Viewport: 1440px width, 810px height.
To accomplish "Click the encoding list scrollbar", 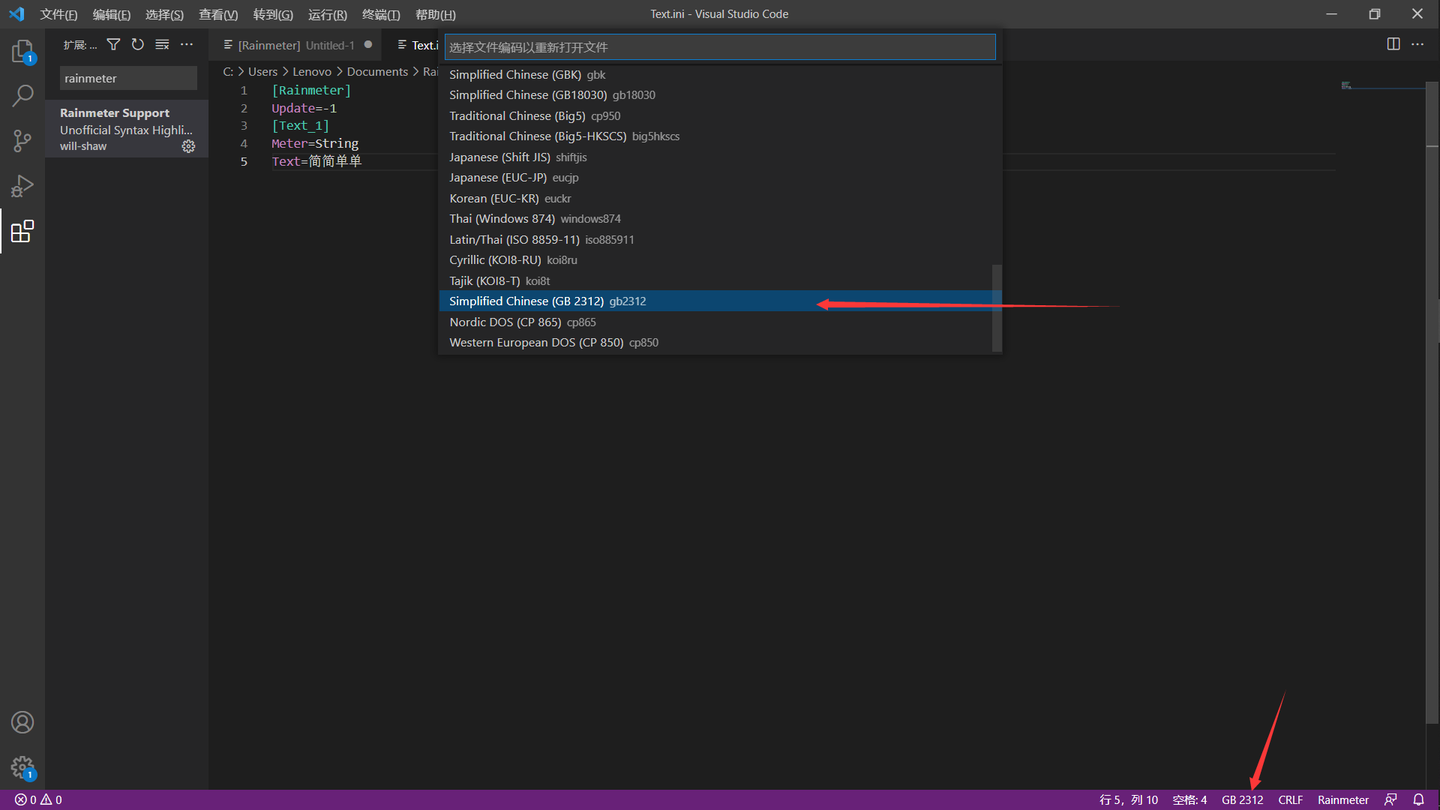I will [996, 308].
